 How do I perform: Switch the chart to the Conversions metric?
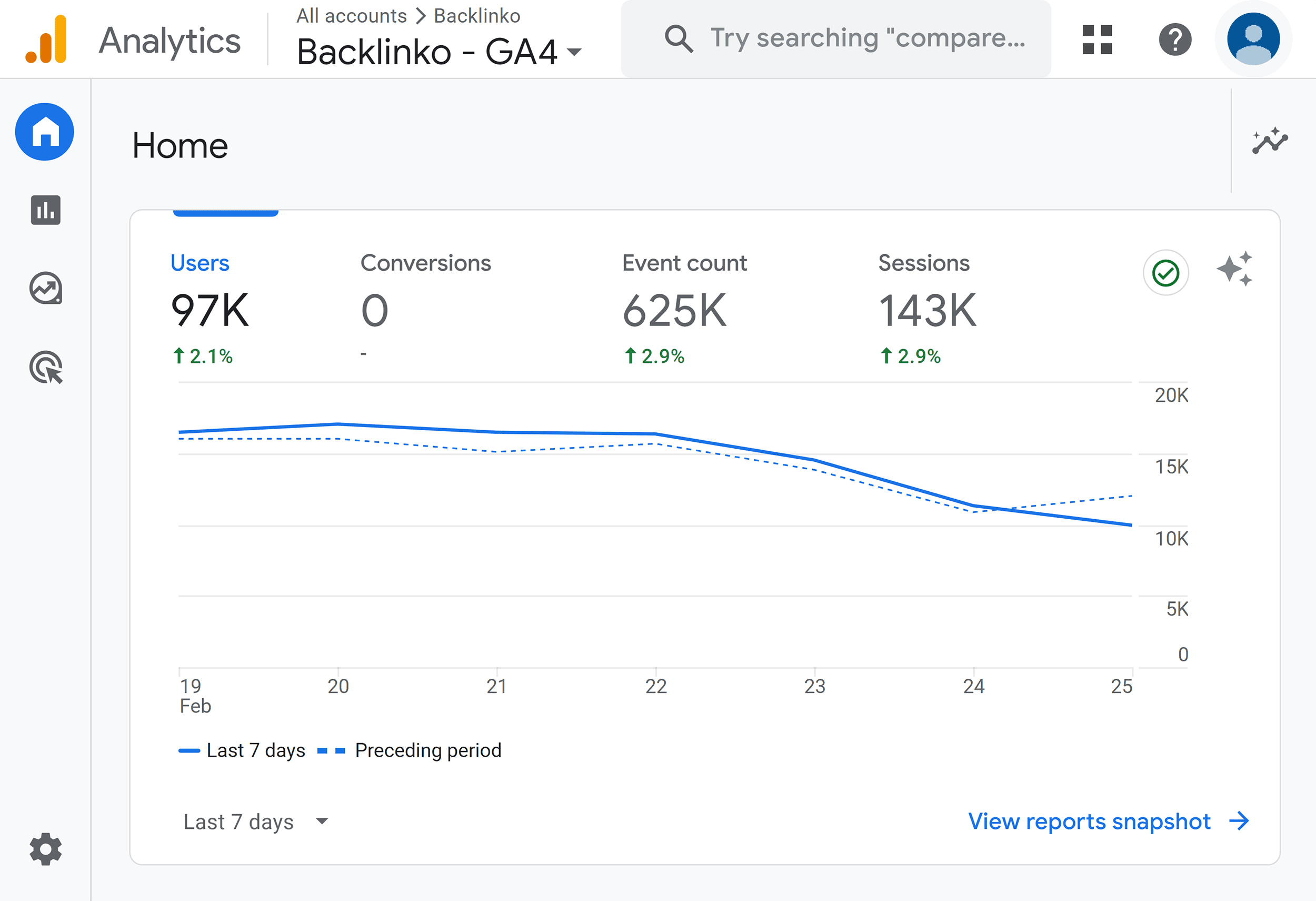tap(426, 262)
